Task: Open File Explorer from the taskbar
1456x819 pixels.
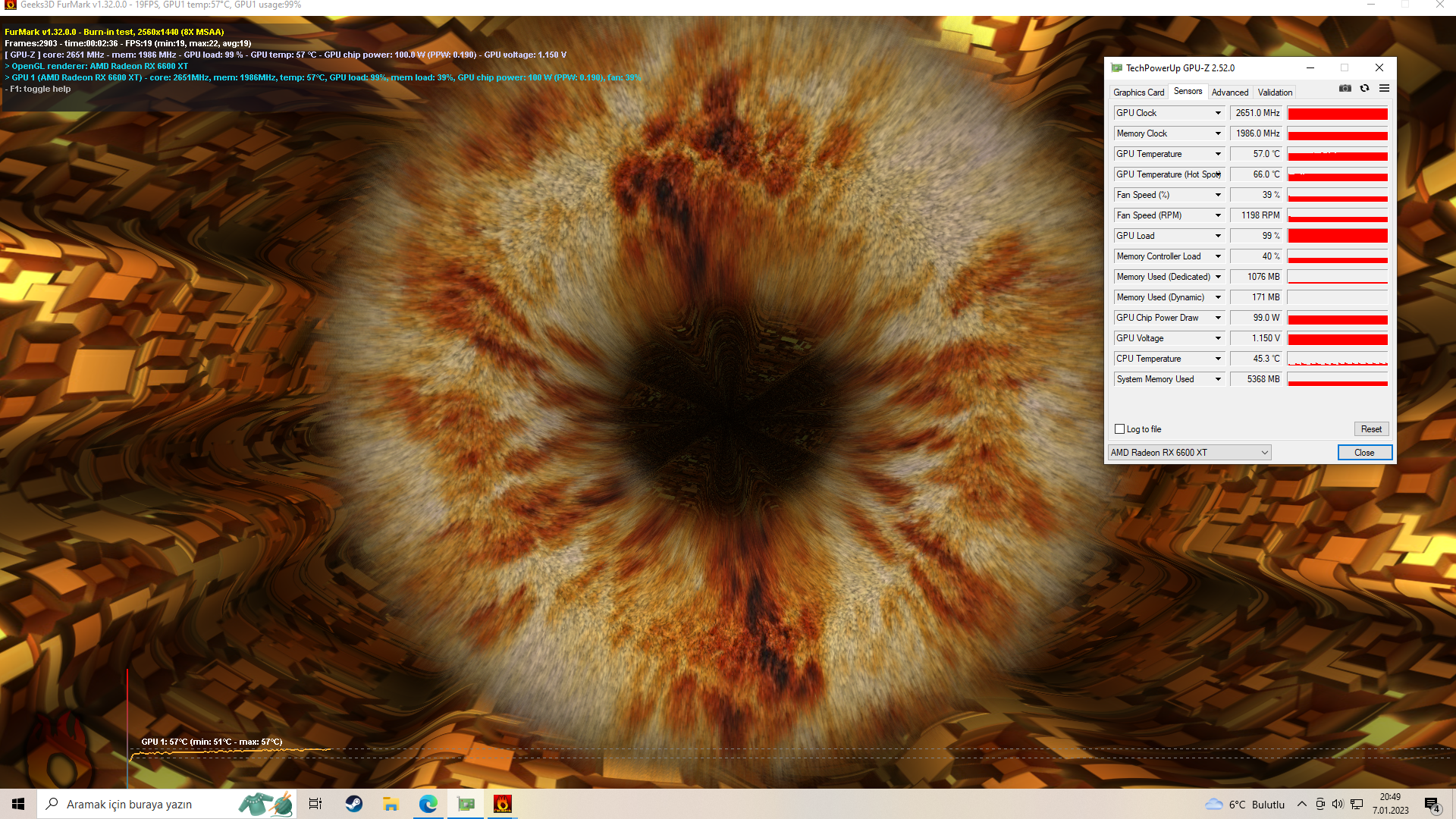Action: pos(391,804)
